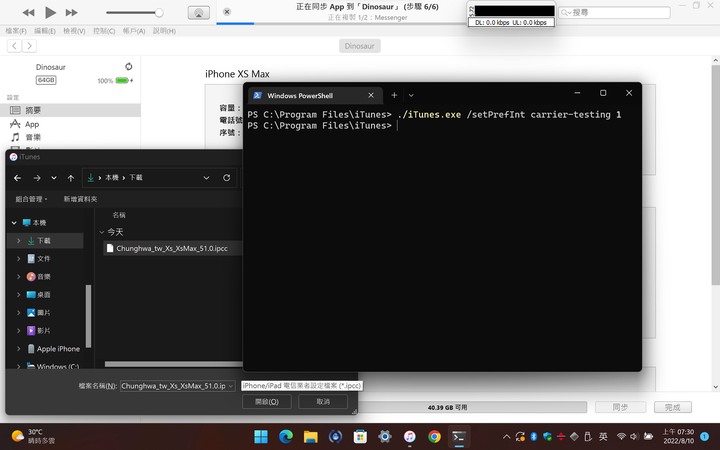
Task: Click the 名稱 column header
Action: (x=119, y=215)
